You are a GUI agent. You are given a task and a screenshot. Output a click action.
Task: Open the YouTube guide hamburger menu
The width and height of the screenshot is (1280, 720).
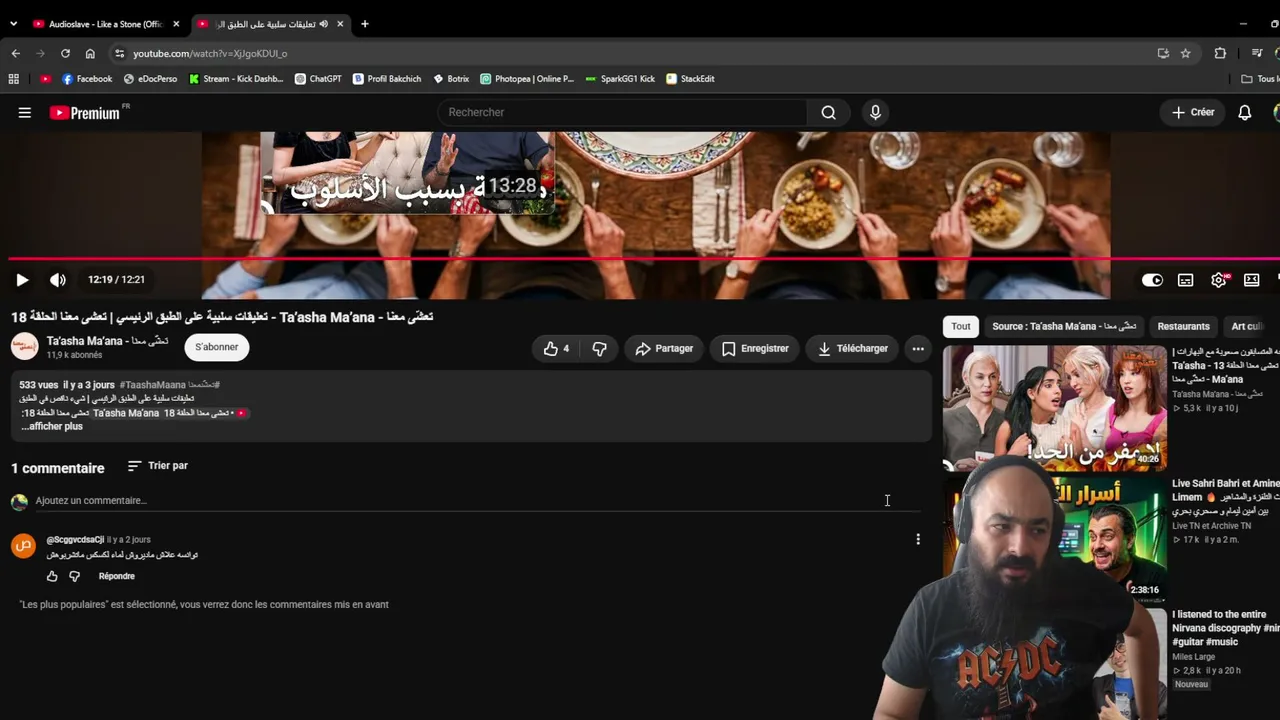25,113
